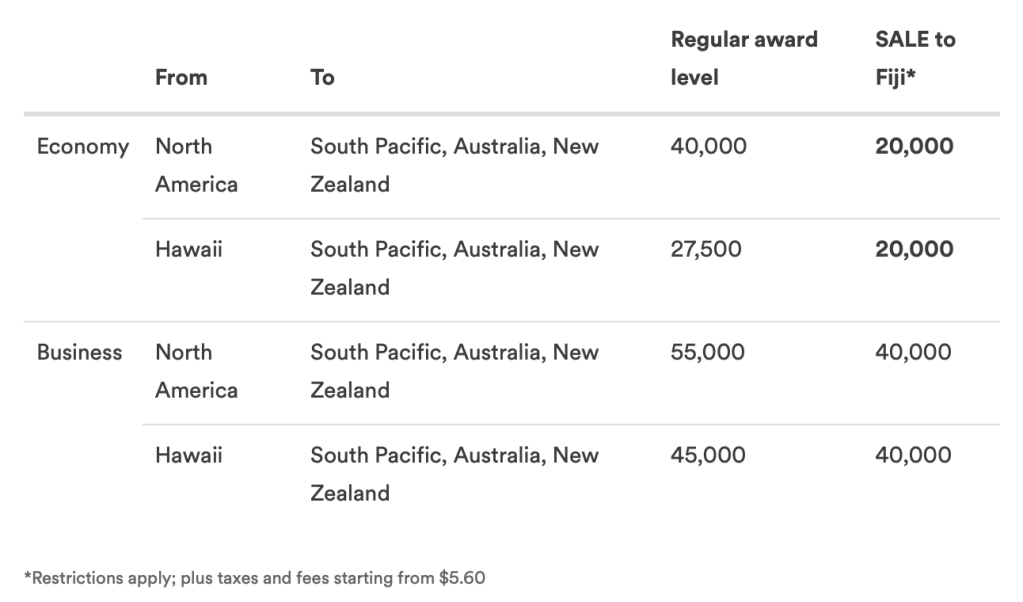Image resolution: width=1023 pixels, height=602 pixels.
Task: Click the bold 20,000 sale price for Economy from Hawaii
Action: [914, 249]
